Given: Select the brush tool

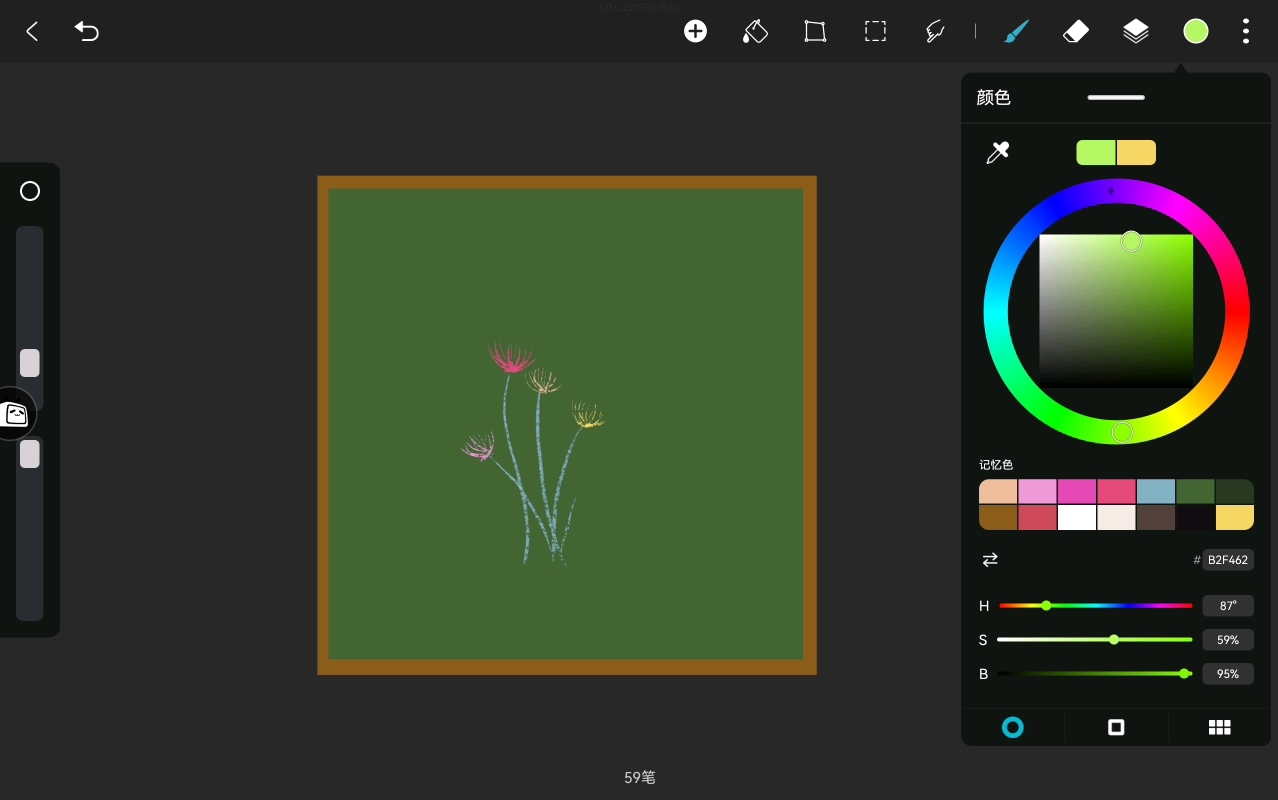Looking at the screenshot, I should click(x=1016, y=31).
